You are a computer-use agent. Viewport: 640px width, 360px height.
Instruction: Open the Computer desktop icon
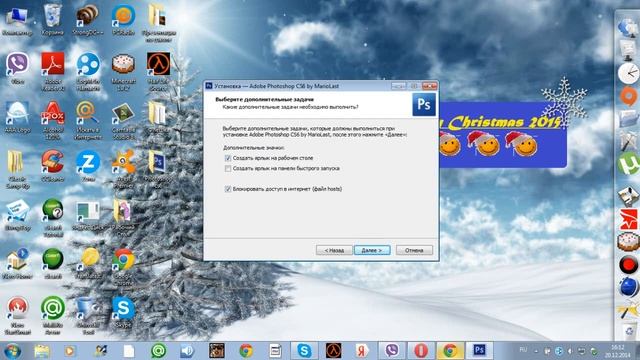17,20
